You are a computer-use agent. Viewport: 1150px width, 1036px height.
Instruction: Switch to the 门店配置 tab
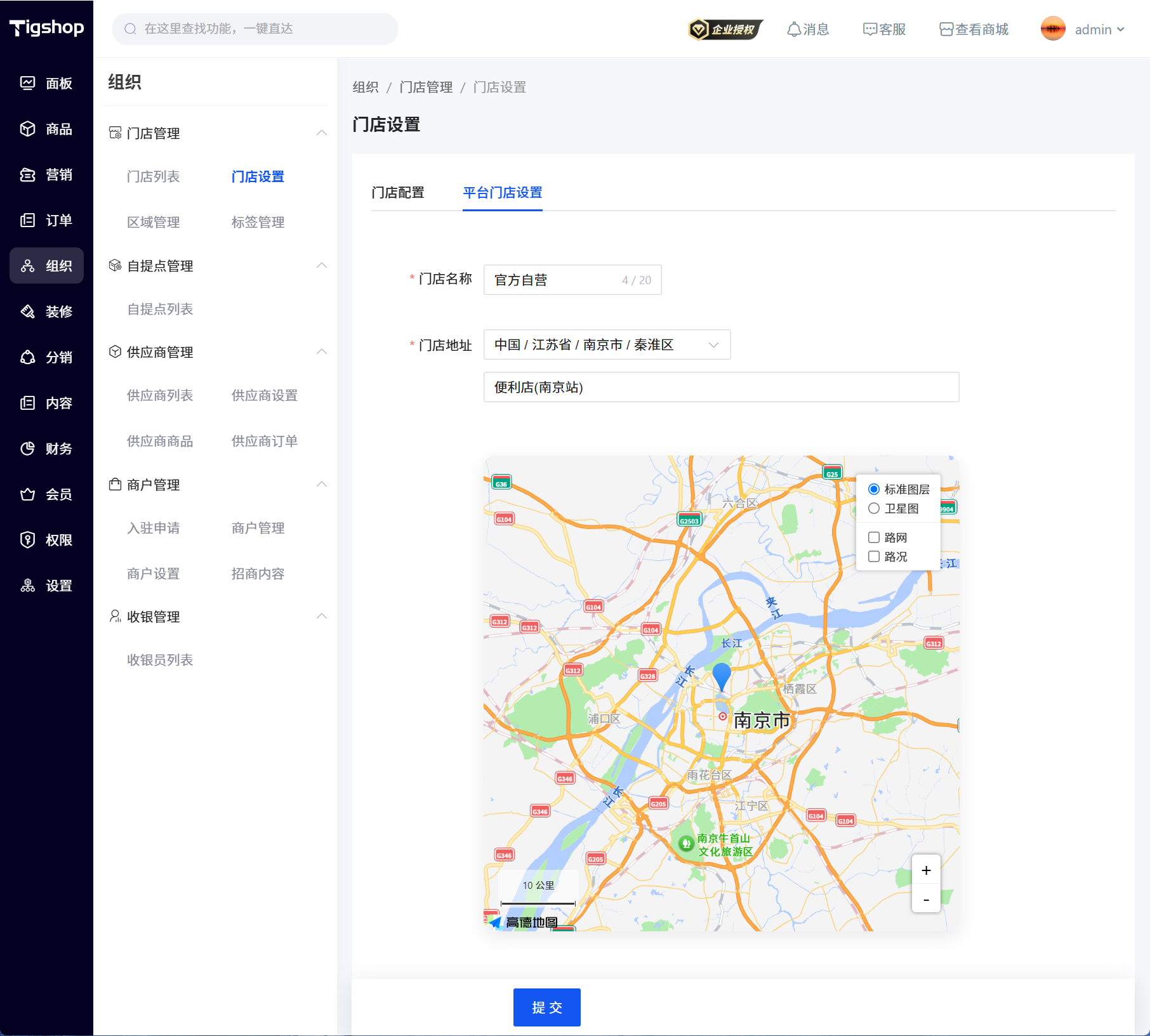[398, 192]
